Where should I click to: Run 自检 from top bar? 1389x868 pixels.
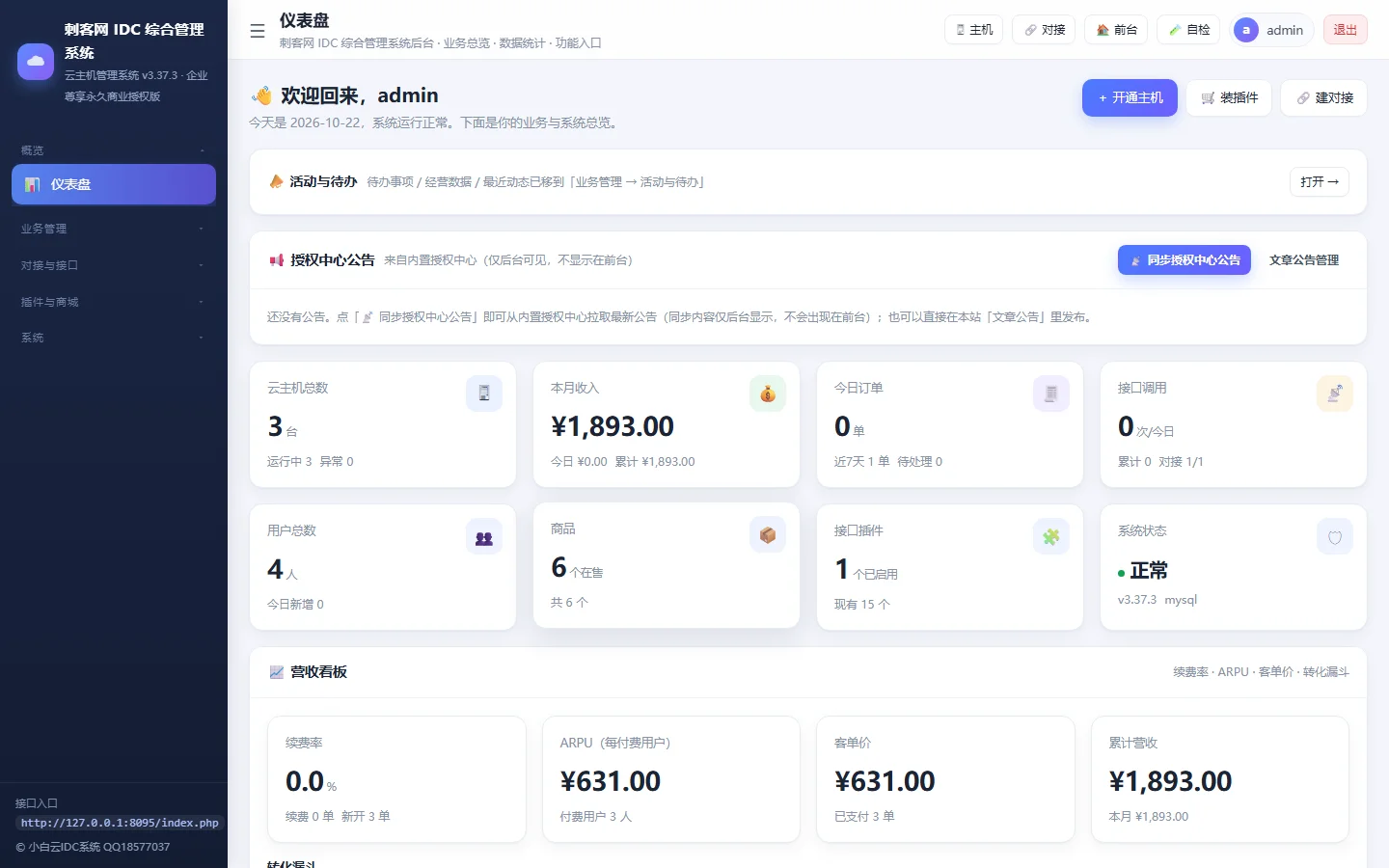1188,30
